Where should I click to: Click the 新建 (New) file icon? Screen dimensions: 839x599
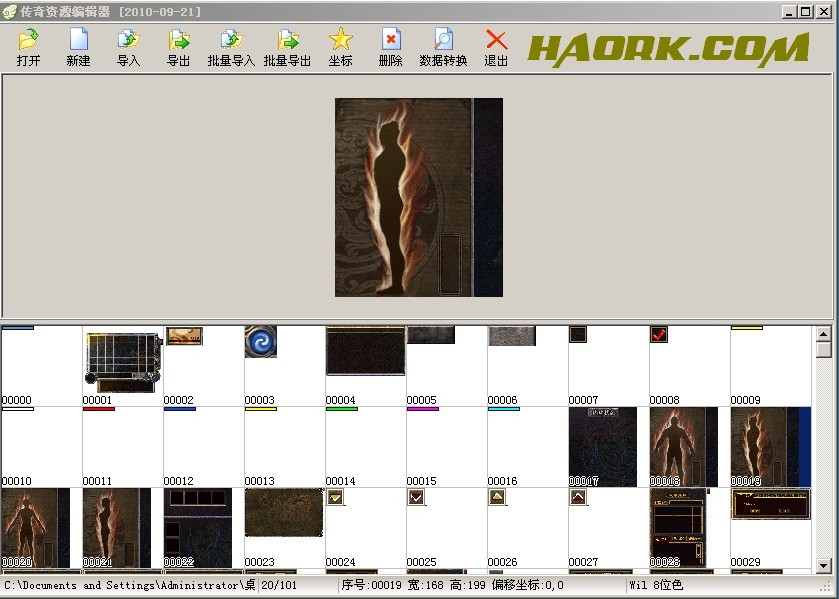click(78, 40)
